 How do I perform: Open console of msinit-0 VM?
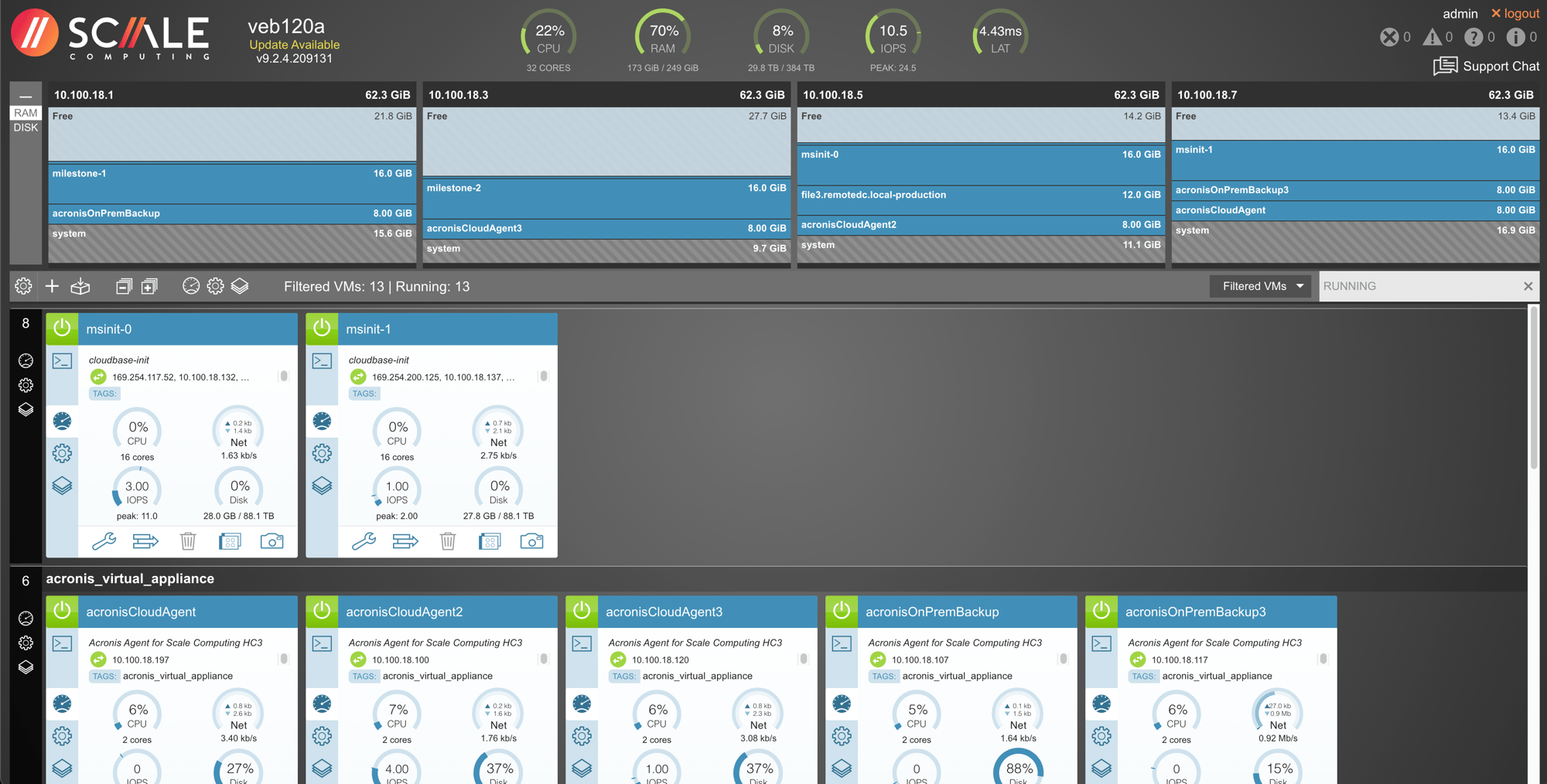pos(62,361)
